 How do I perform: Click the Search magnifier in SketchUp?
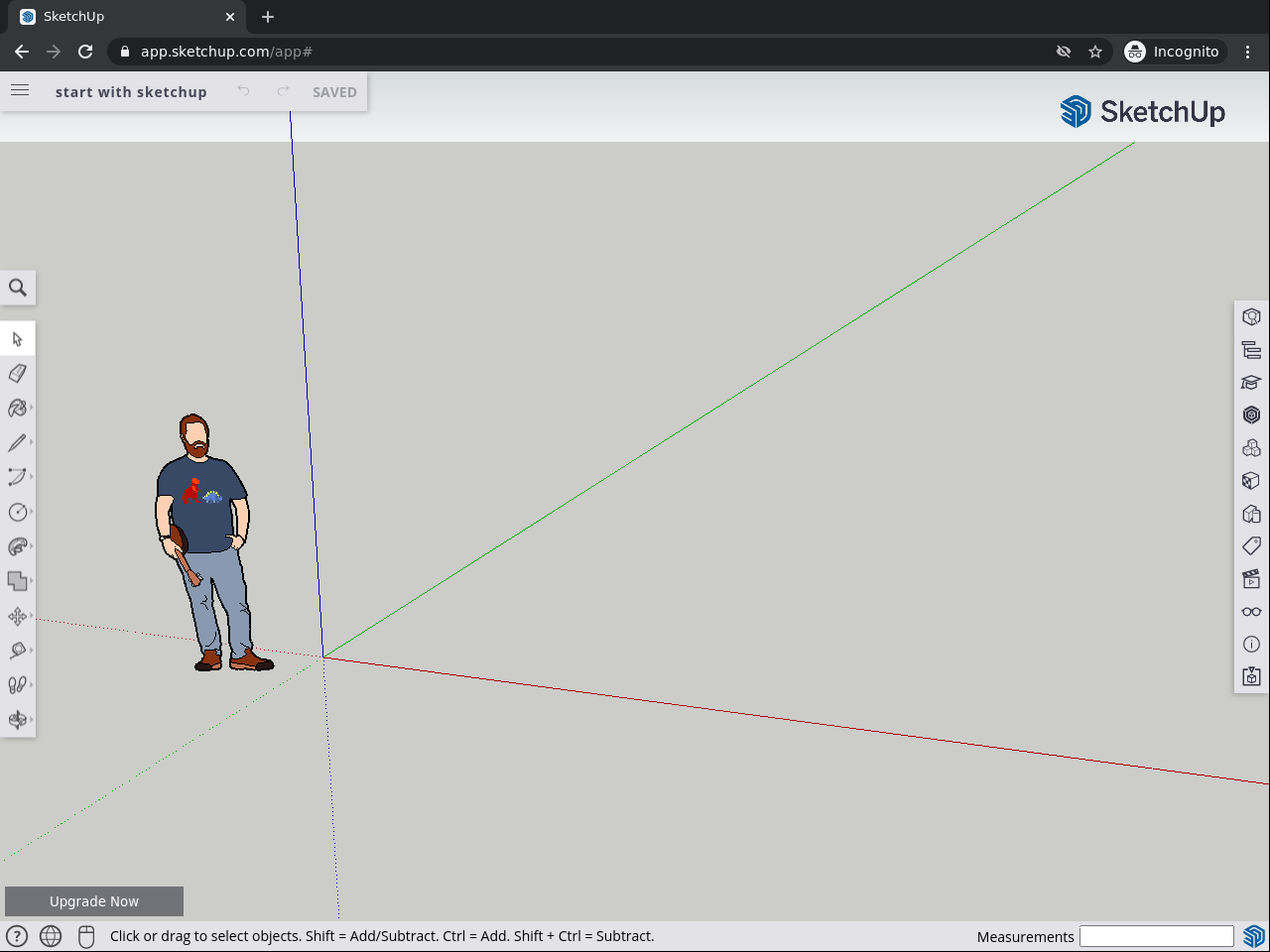(x=18, y=289)
